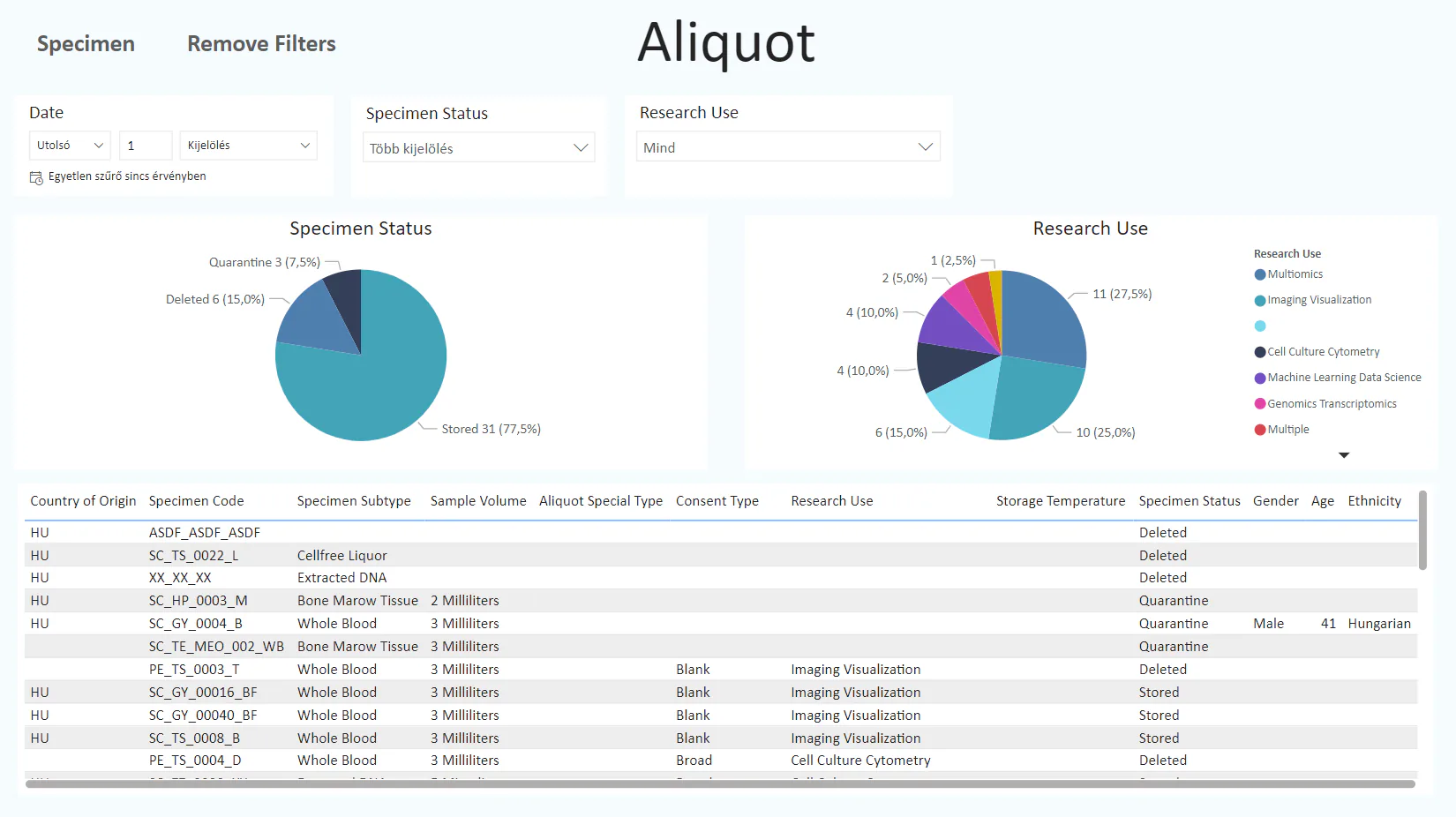
Task: Sort by Gender column header
Action: [1276, 501]
